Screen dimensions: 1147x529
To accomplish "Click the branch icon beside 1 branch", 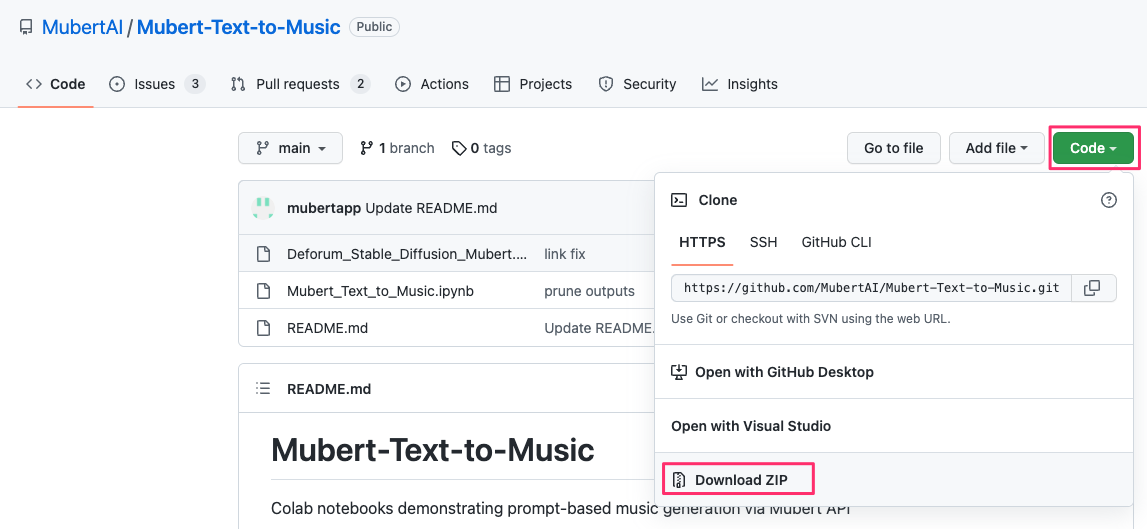I will [366, 149].
